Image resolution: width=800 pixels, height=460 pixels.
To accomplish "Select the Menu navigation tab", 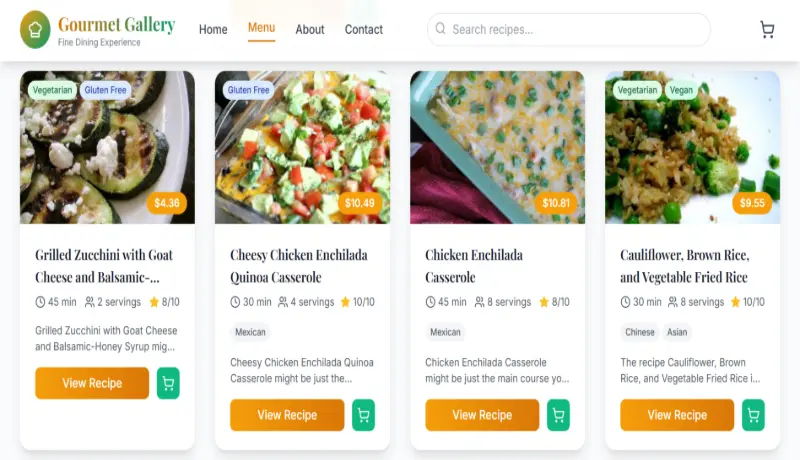I will (261, 28).
